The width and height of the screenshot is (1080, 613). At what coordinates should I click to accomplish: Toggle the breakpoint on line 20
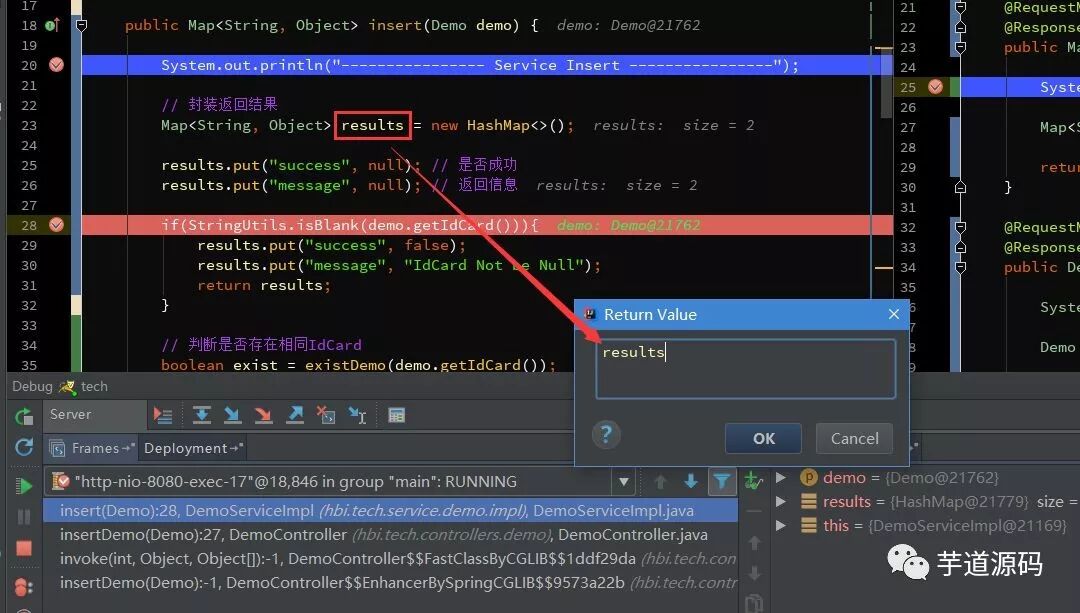pyautogui.click(x=56, y=65)
